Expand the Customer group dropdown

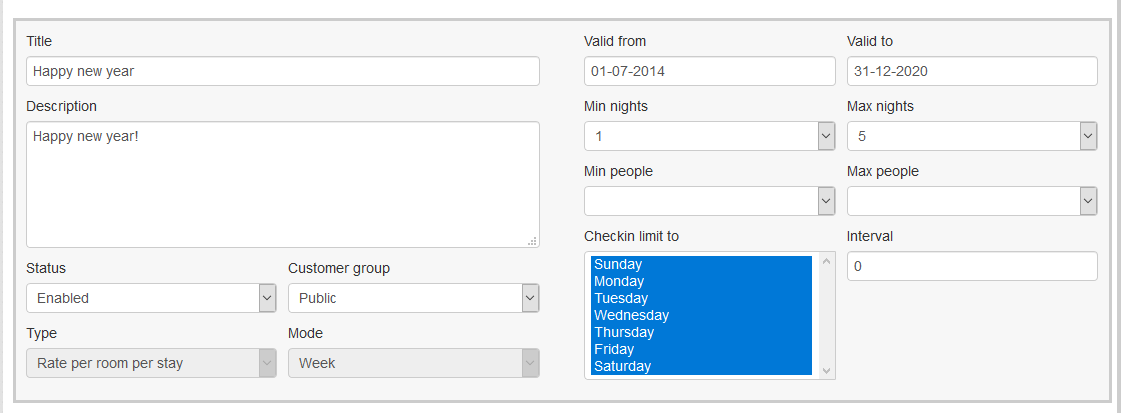click(x=413, y=298)
